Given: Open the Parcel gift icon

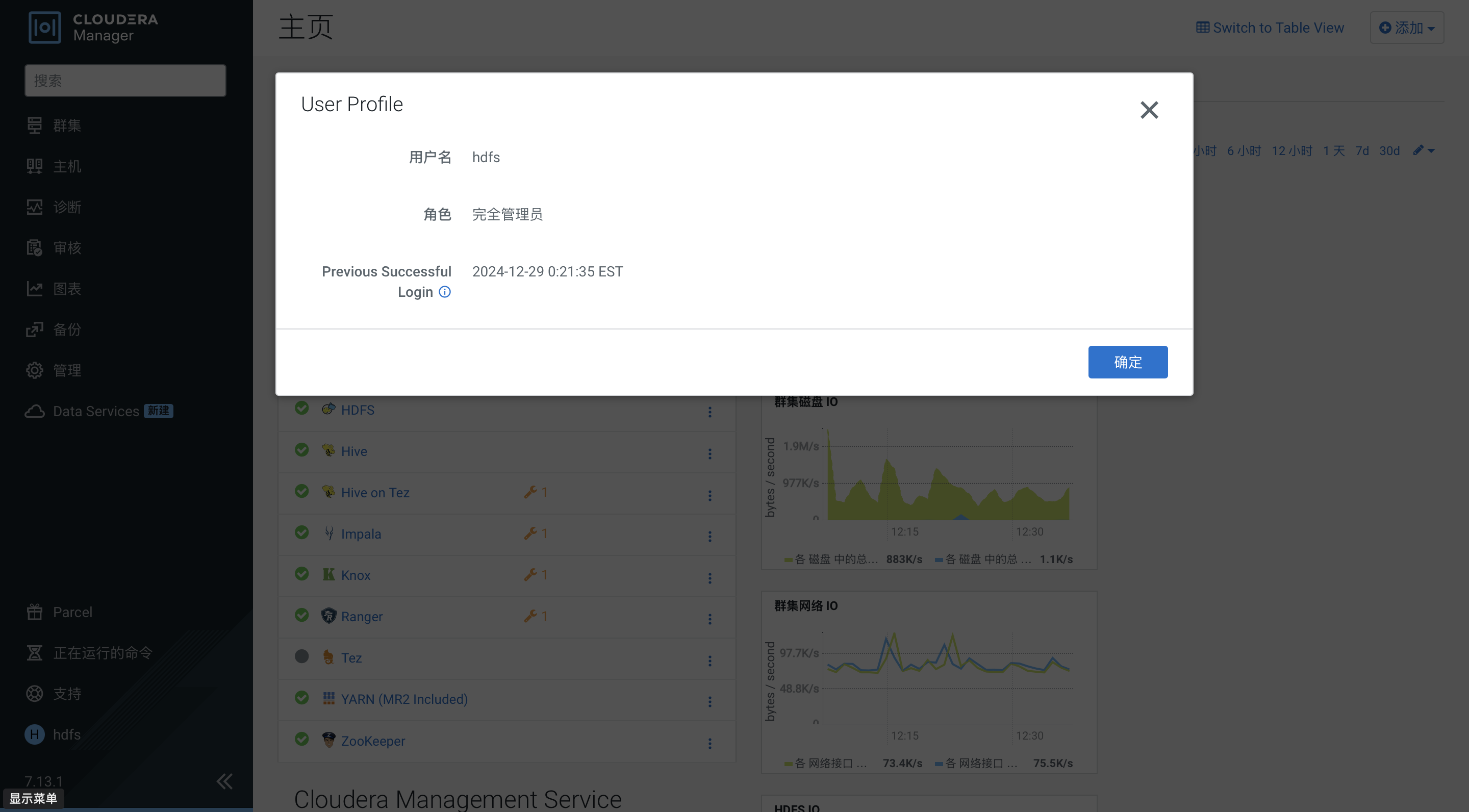Looking at the screenshot, I should tap(34, 613).
